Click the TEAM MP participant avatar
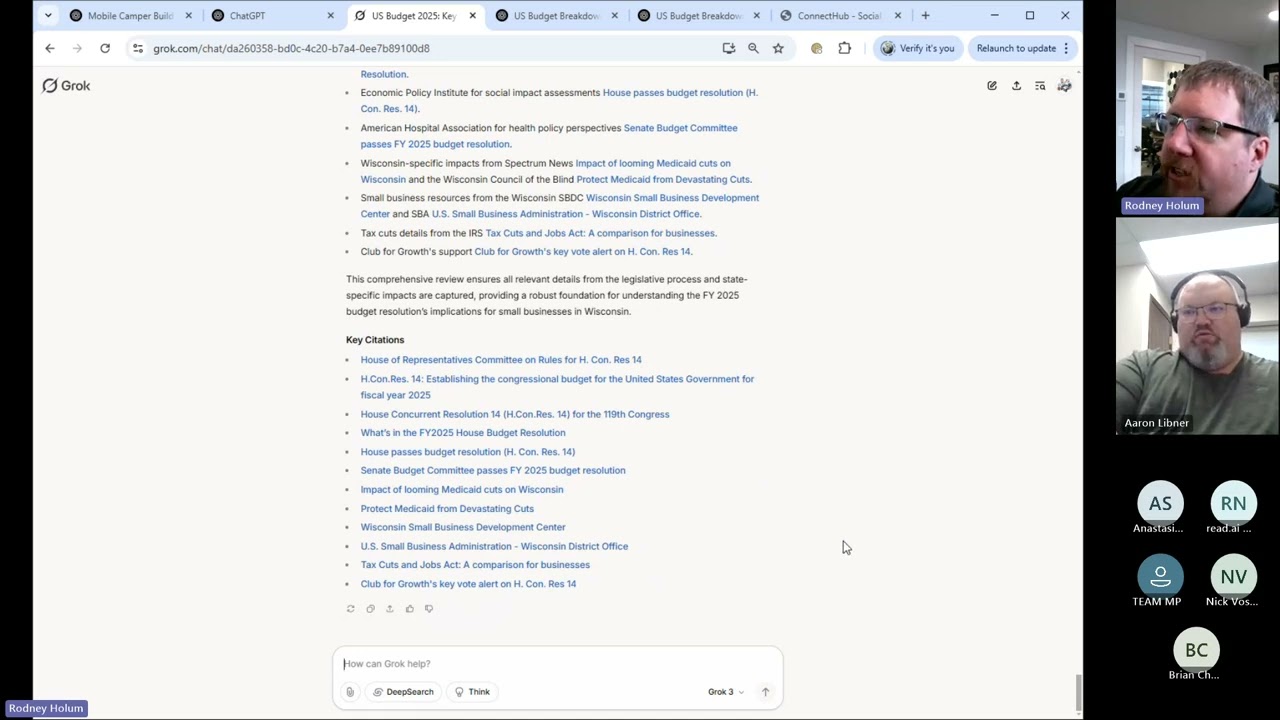This screenshot has width=1280, height=720. (x=1160, y=577)
